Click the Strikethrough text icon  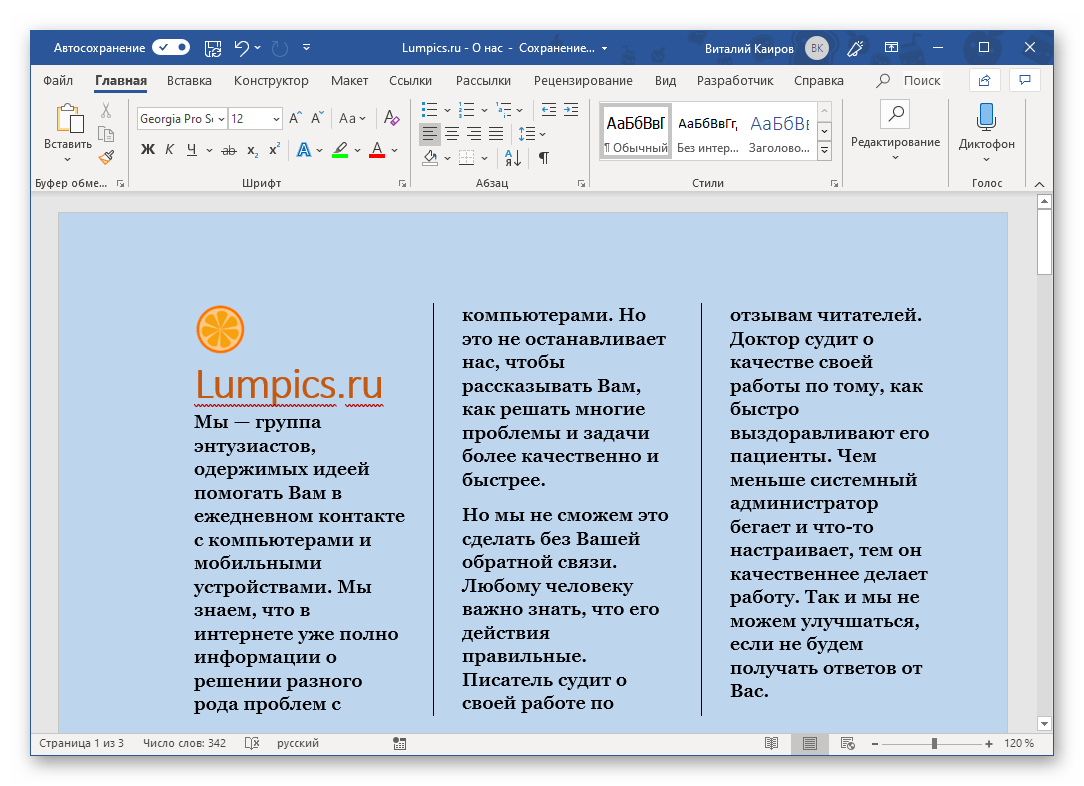pyautogui.click(x=229, y=150)
